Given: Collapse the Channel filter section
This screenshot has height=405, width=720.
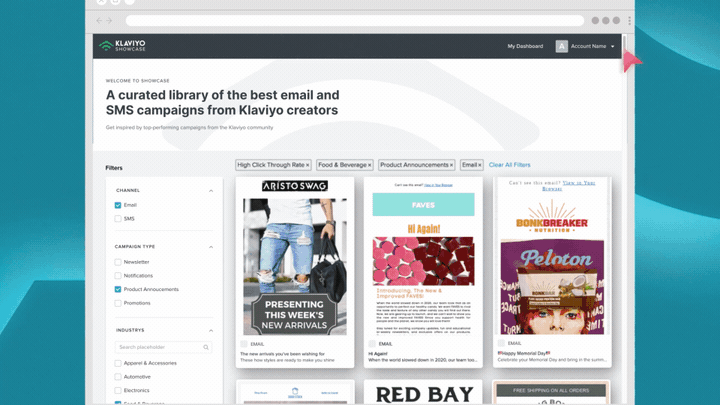Looking at the screenshot, I should (x=211, y=191).
